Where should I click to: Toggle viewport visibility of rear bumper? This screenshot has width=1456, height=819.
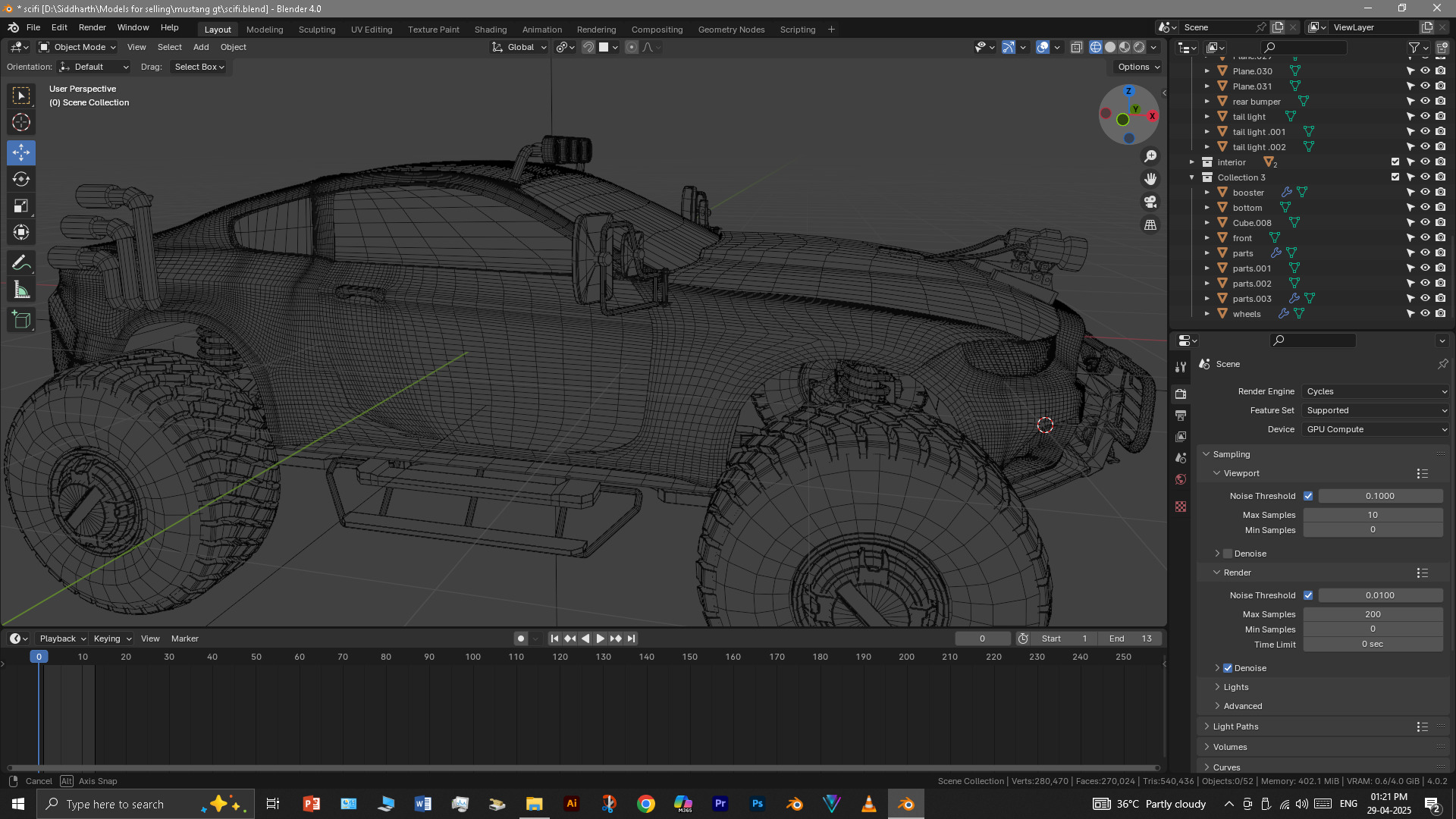(x=1425, y=101)
